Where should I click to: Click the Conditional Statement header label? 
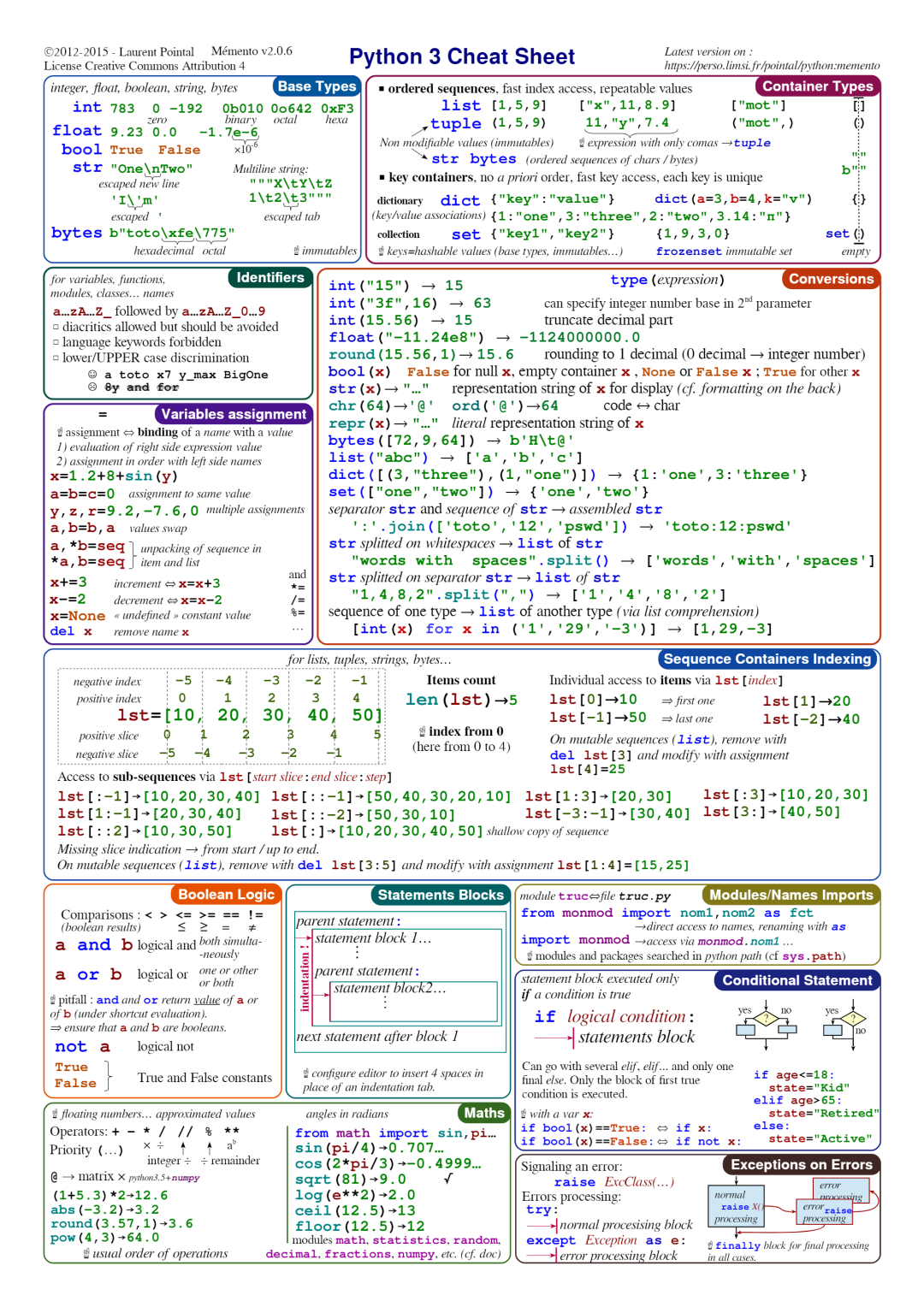(797, 980)
